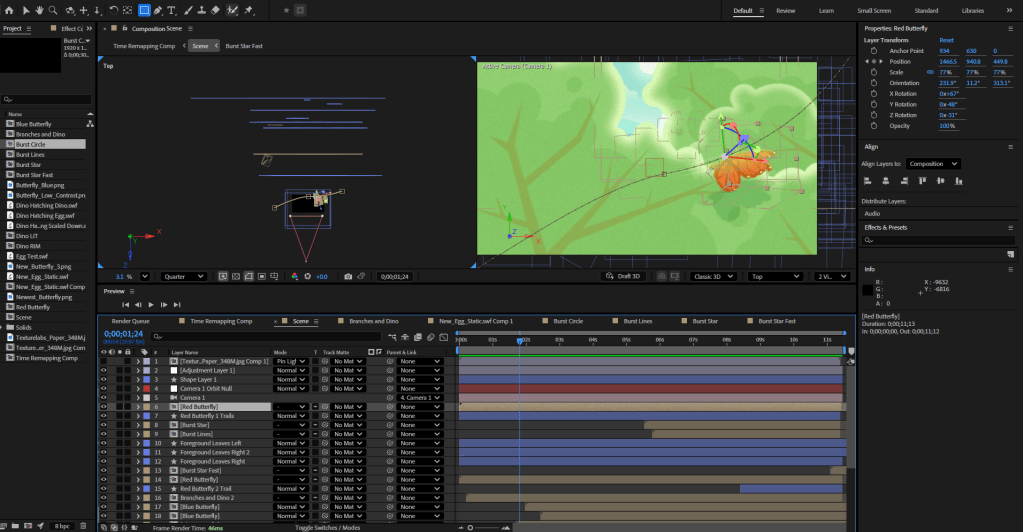The image size is (1023, 532).
Task: Expand the Camera 1 layer properties
Action: [137, 398]
